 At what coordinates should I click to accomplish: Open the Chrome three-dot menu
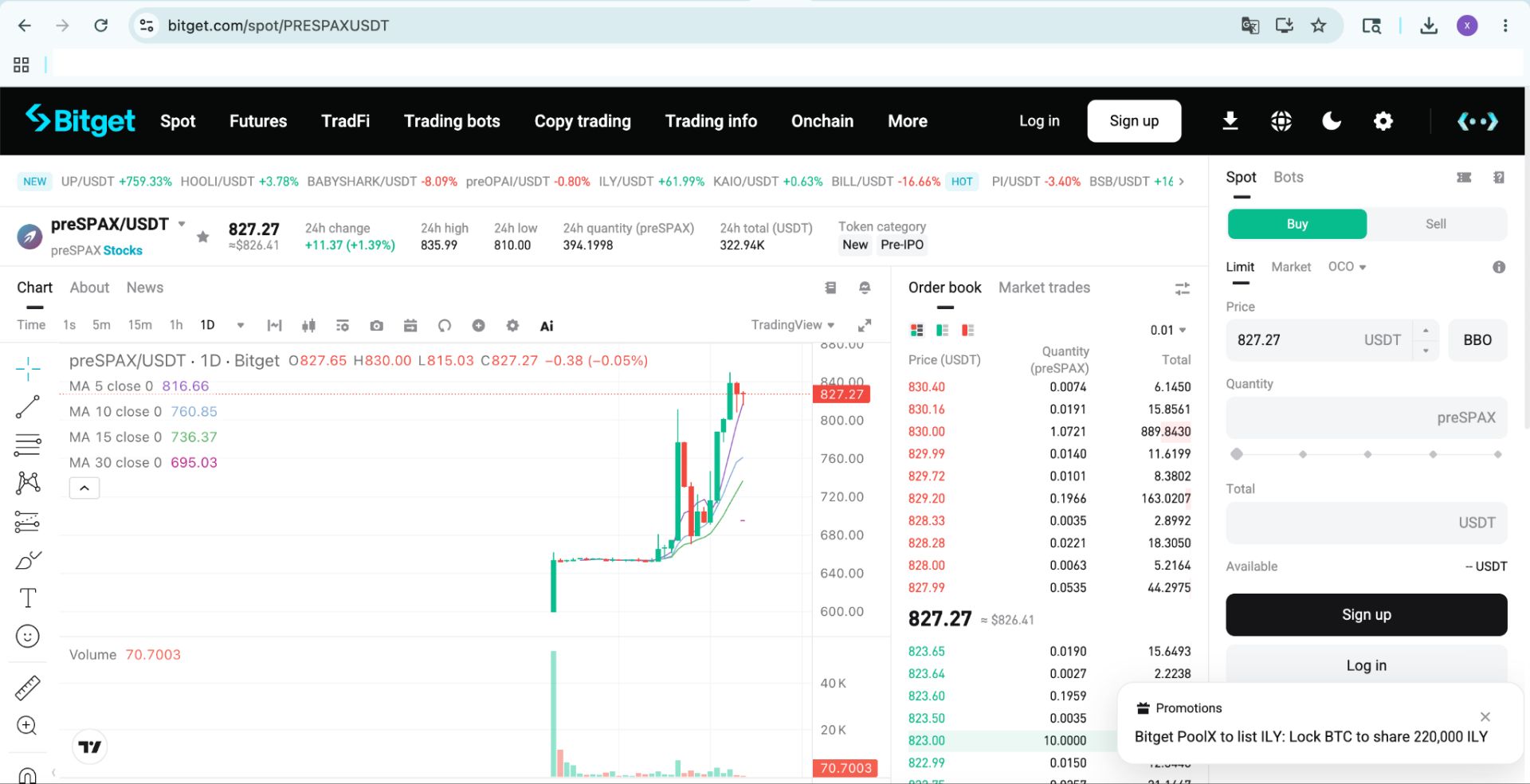click(1505, 25)
